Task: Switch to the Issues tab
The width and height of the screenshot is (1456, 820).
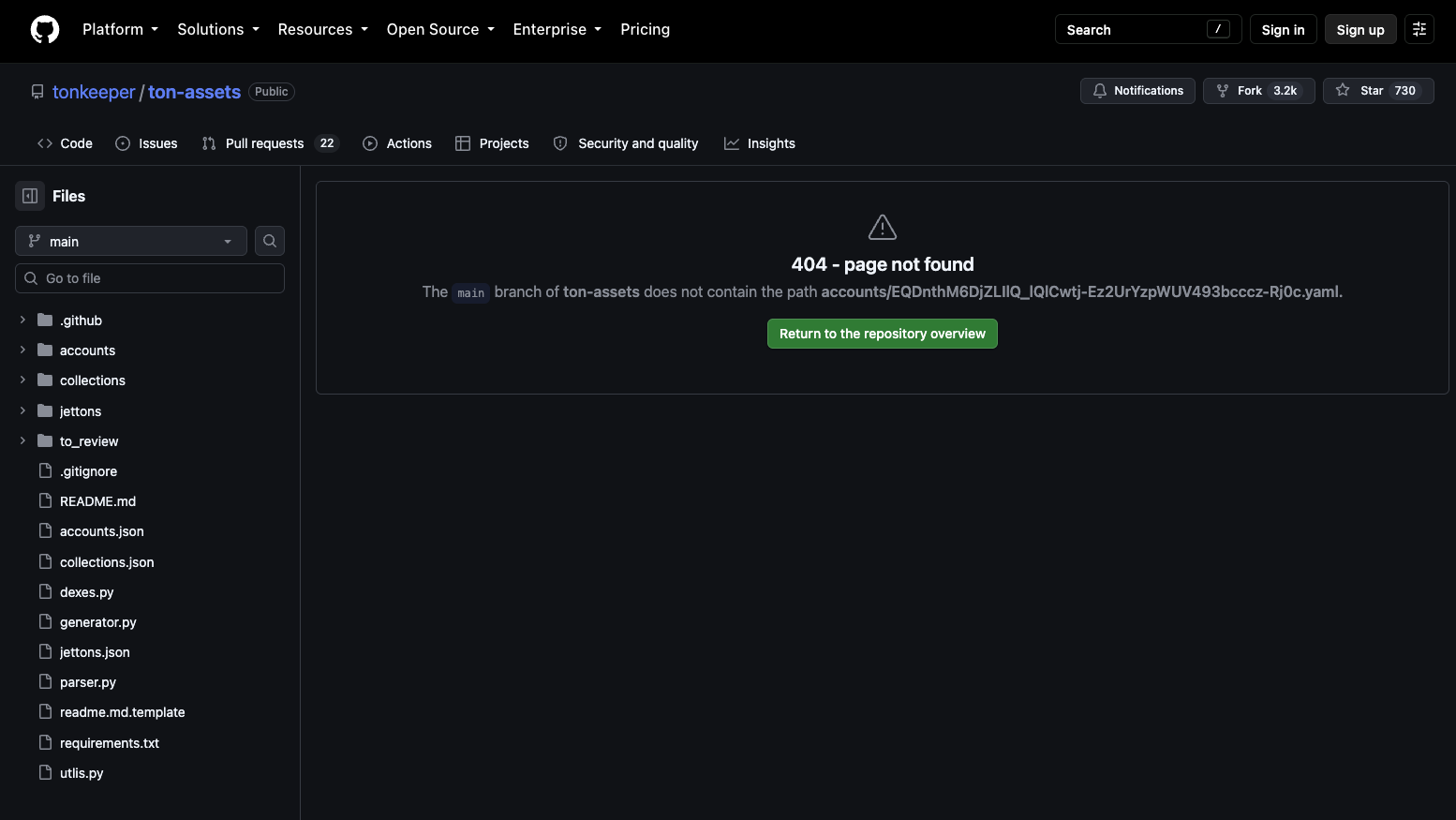Action: [146, 143]
